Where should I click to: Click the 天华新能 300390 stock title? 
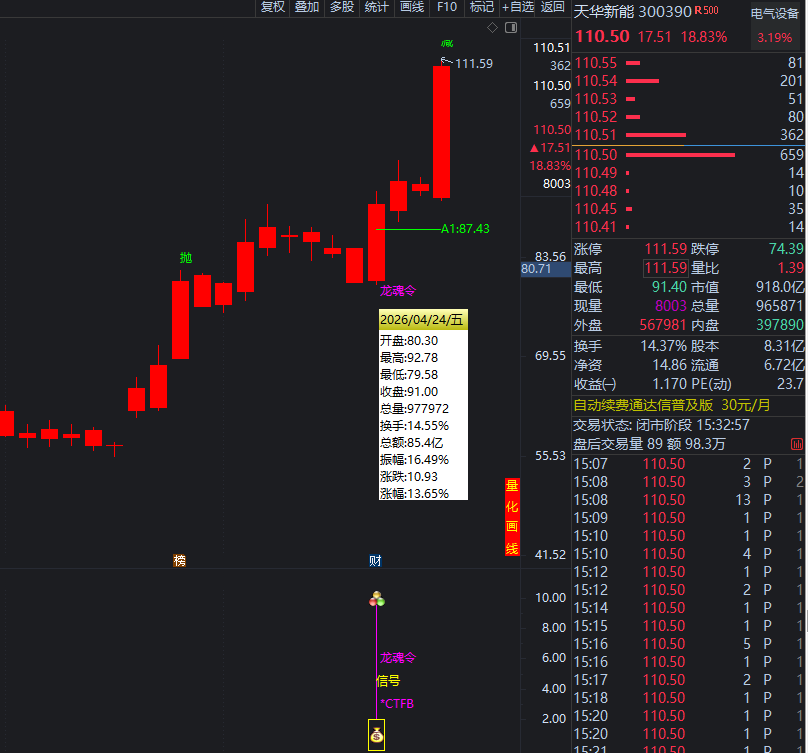coord(632,12)
